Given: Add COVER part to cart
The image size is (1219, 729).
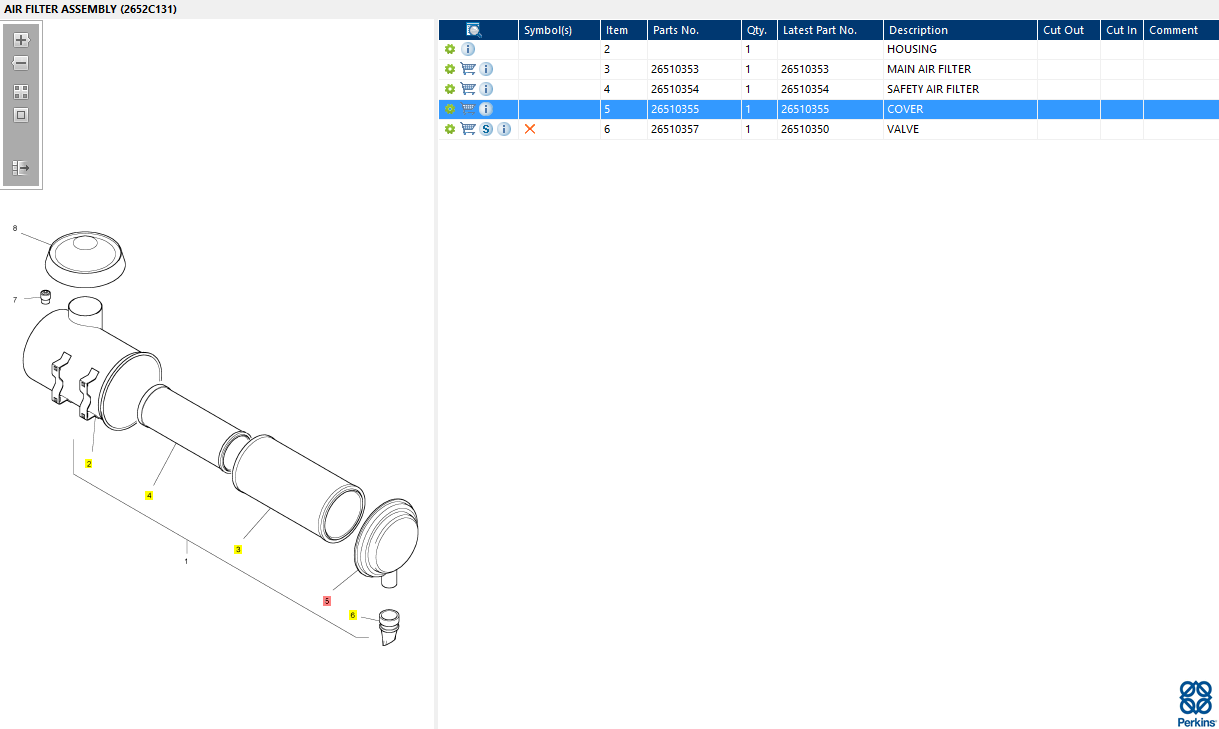Looking at the screenshot, I should 468,109.
